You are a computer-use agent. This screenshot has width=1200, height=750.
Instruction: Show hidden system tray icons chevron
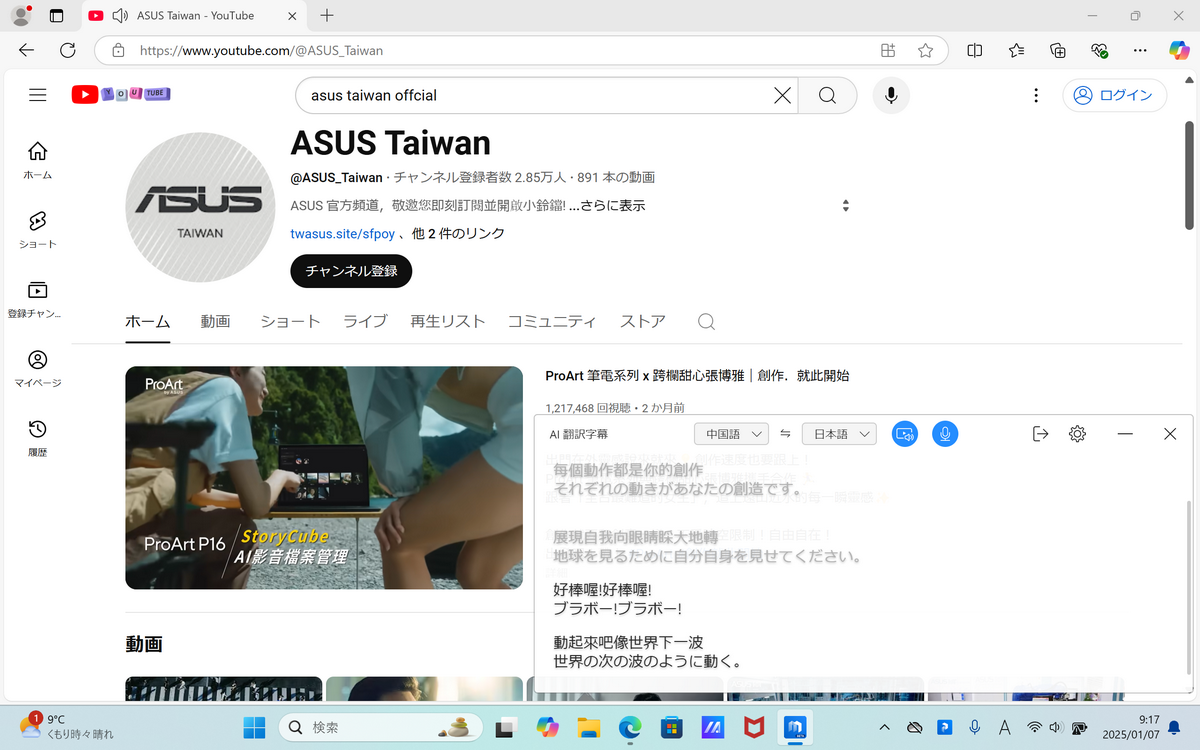[x=884, y=727]
